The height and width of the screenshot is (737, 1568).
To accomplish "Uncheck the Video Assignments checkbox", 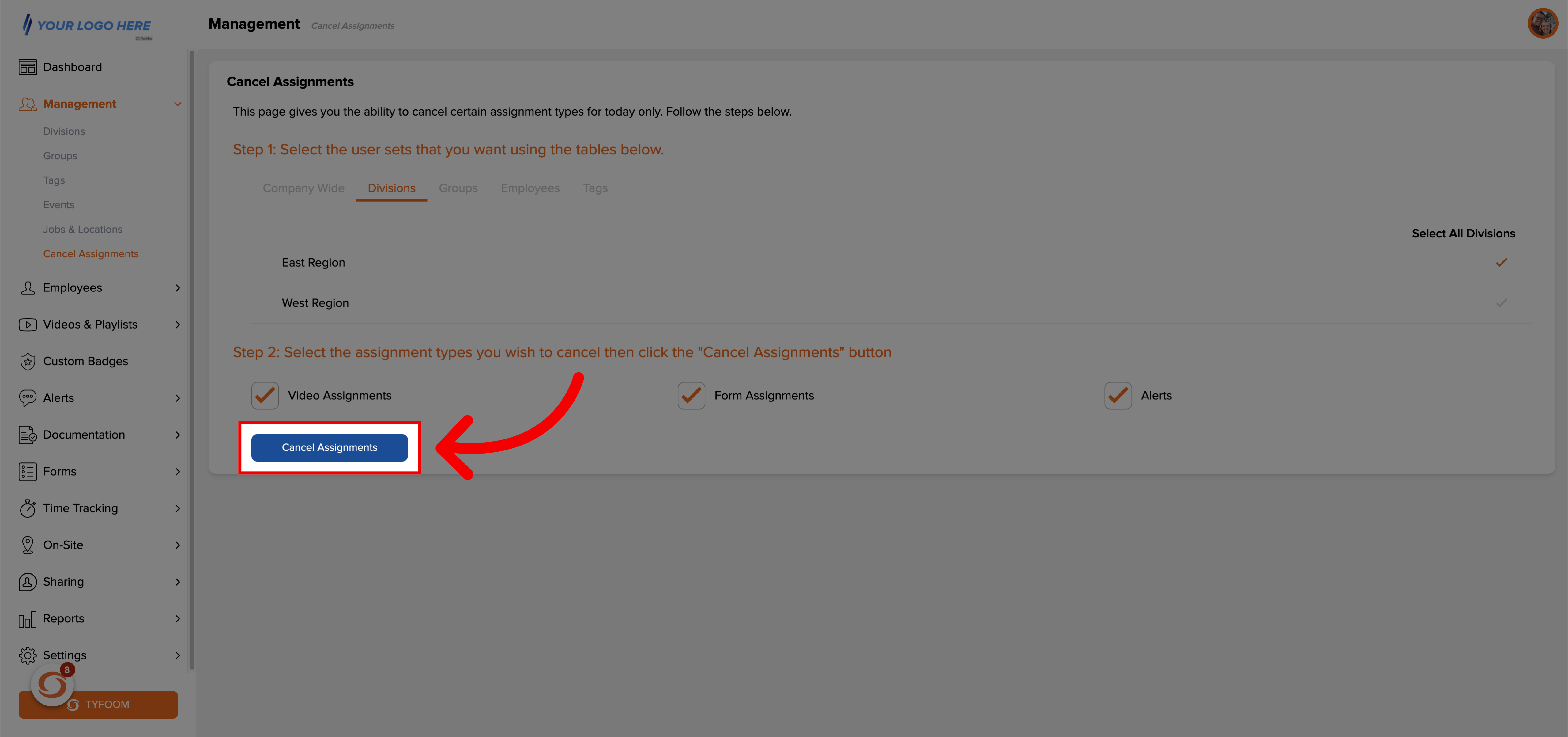I will pyautogui.click(x=265, y=396).
